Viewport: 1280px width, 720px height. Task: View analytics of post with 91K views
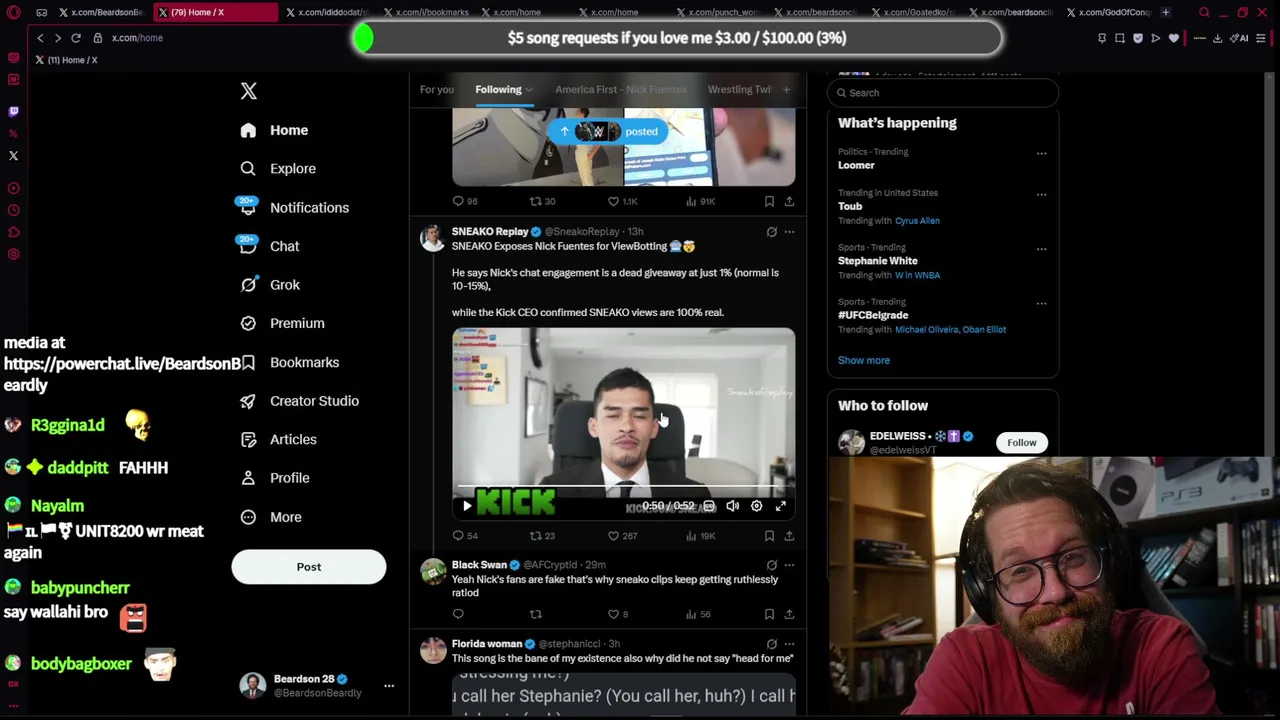click(700, 201)
